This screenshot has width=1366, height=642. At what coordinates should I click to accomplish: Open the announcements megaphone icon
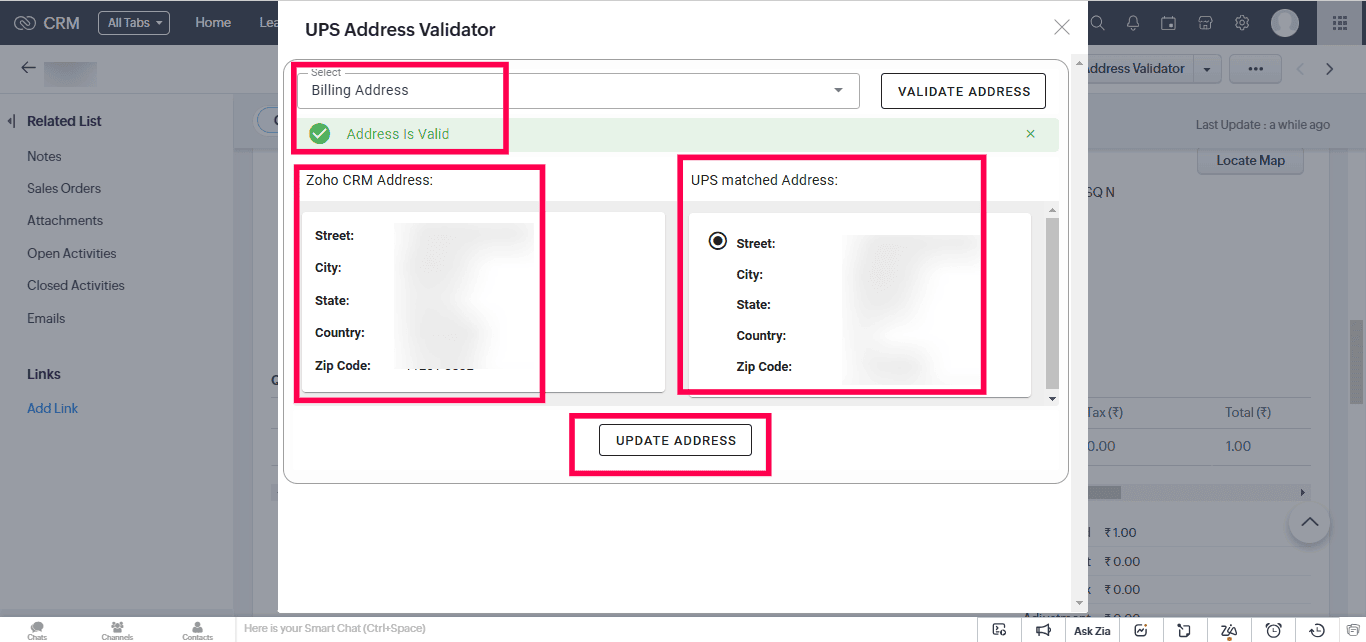click(x=1043, y=630)
